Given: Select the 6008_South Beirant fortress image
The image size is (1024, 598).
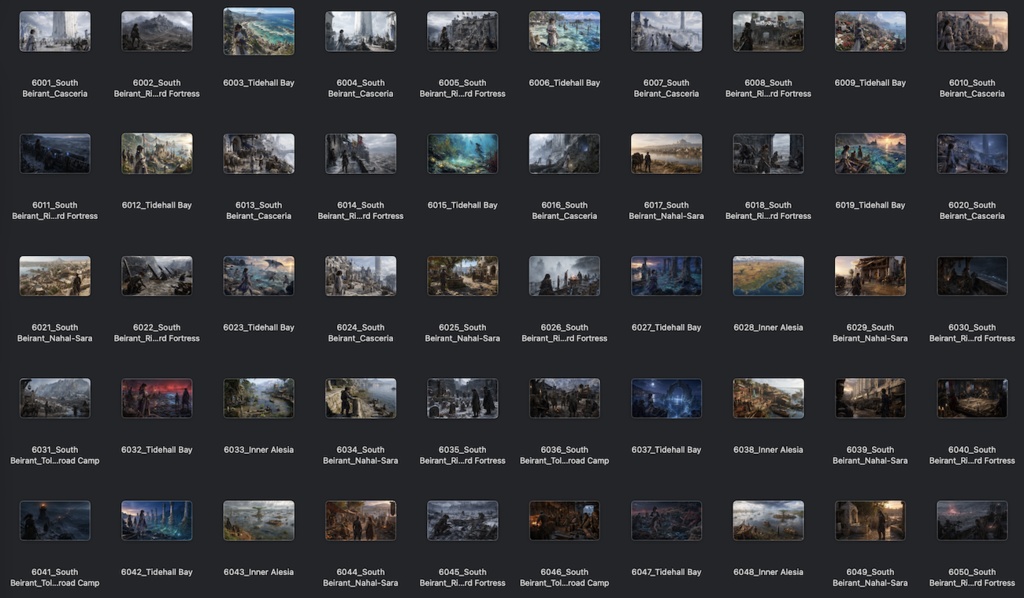Looking at the screenshot, I should click(768, 31).
